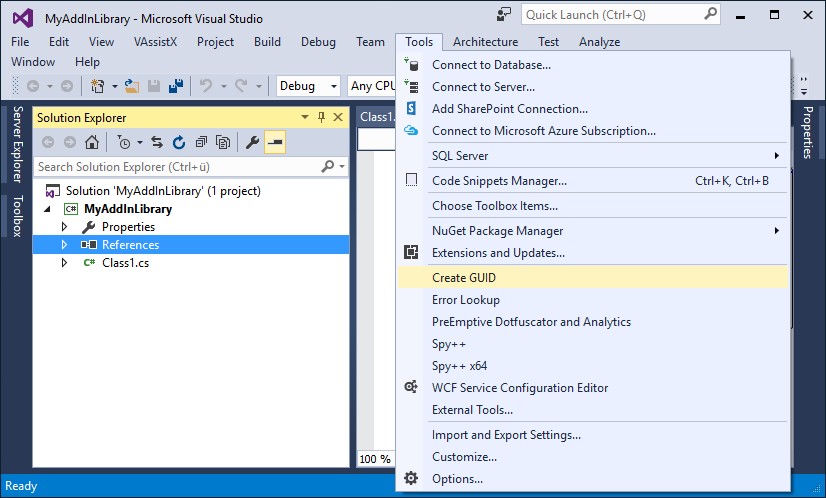This screenshot has height=498, width=826.
Task: Choose Options... in the Tools menu
Action: click(457, 479)
